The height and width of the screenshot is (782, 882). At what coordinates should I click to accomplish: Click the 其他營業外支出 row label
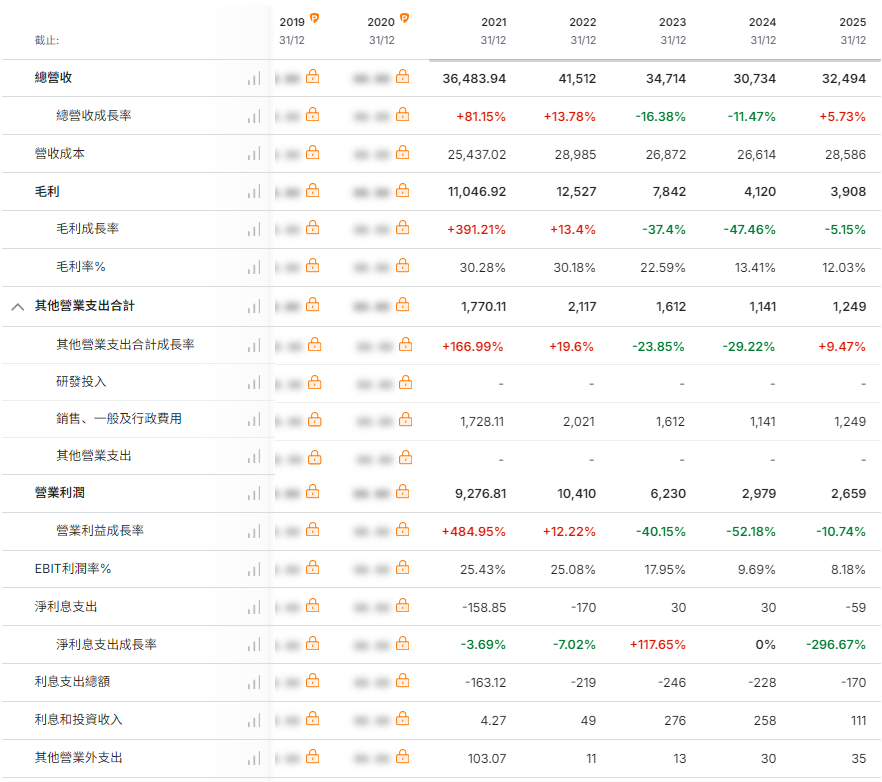79,758
